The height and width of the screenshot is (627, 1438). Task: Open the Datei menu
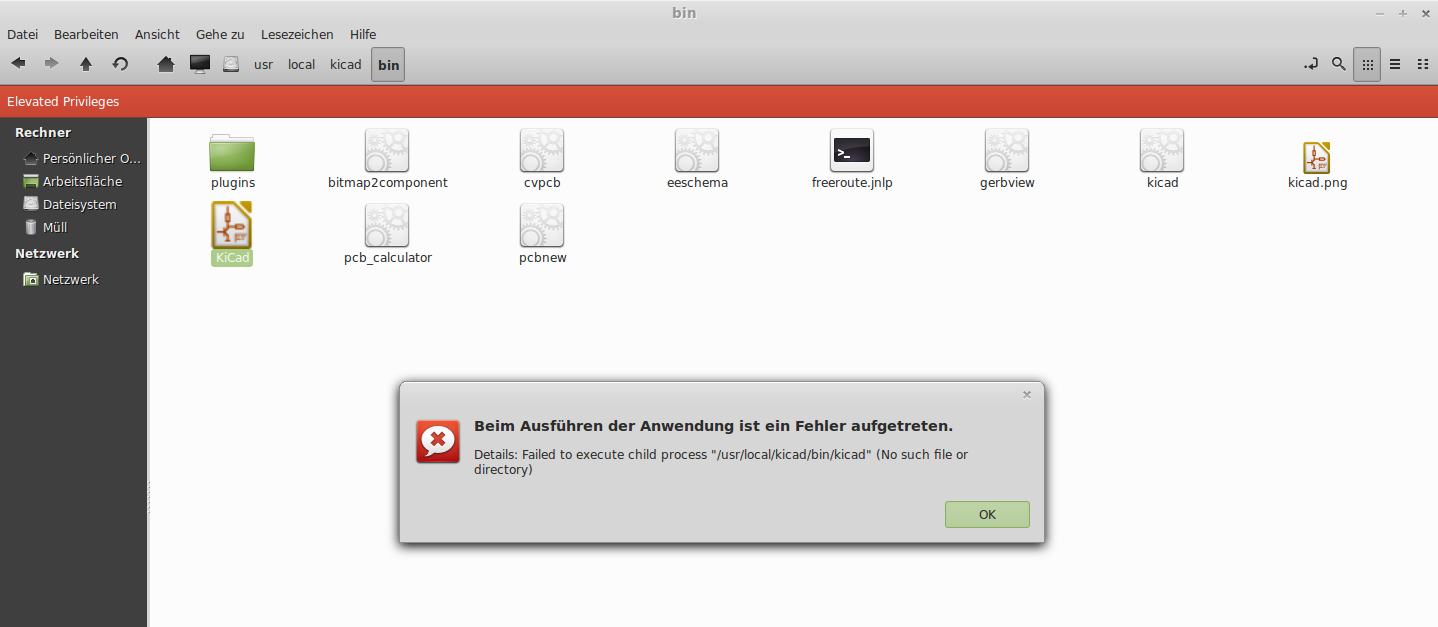click(22, 34)
